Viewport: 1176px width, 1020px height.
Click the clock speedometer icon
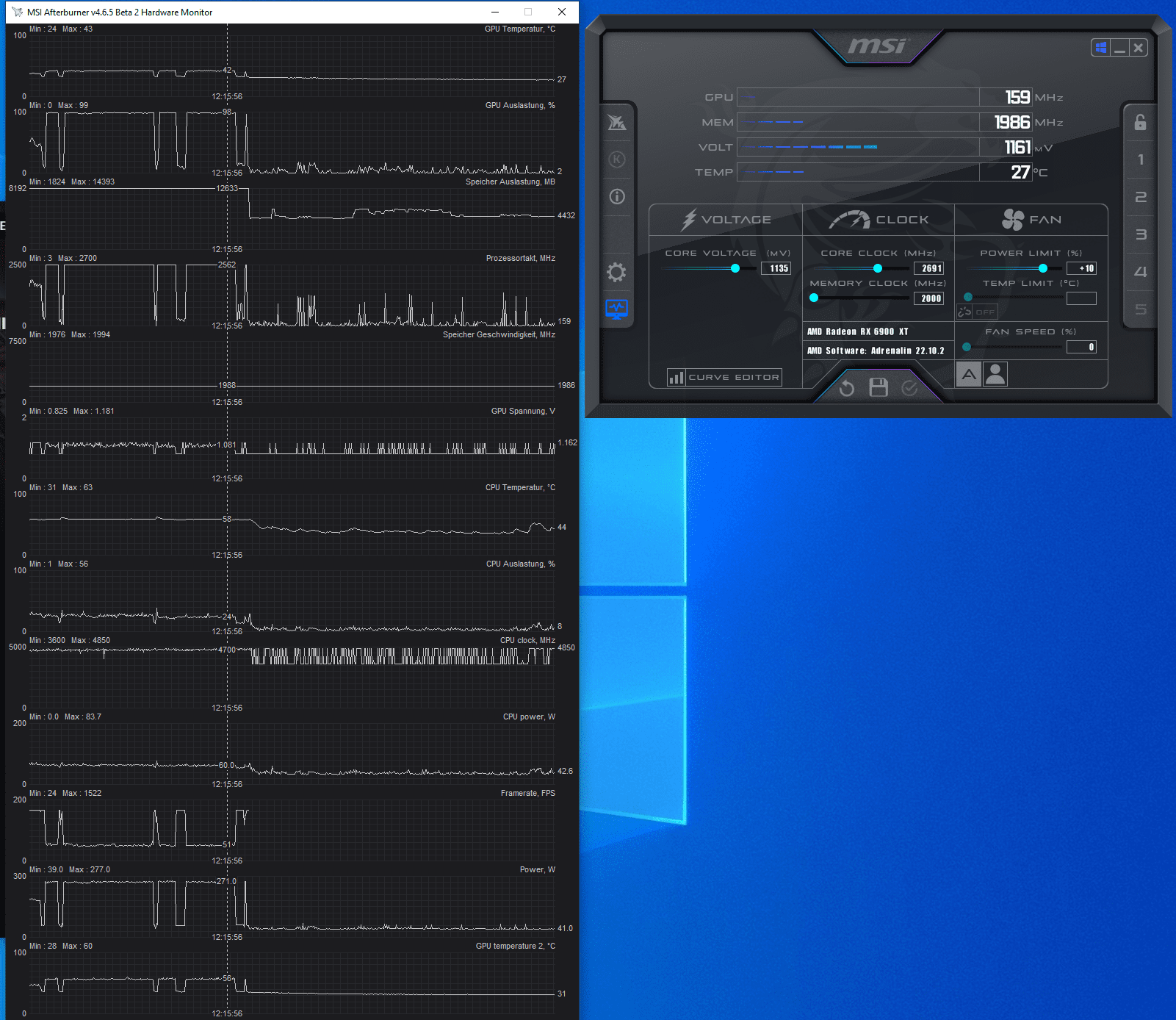click(849, 219)
